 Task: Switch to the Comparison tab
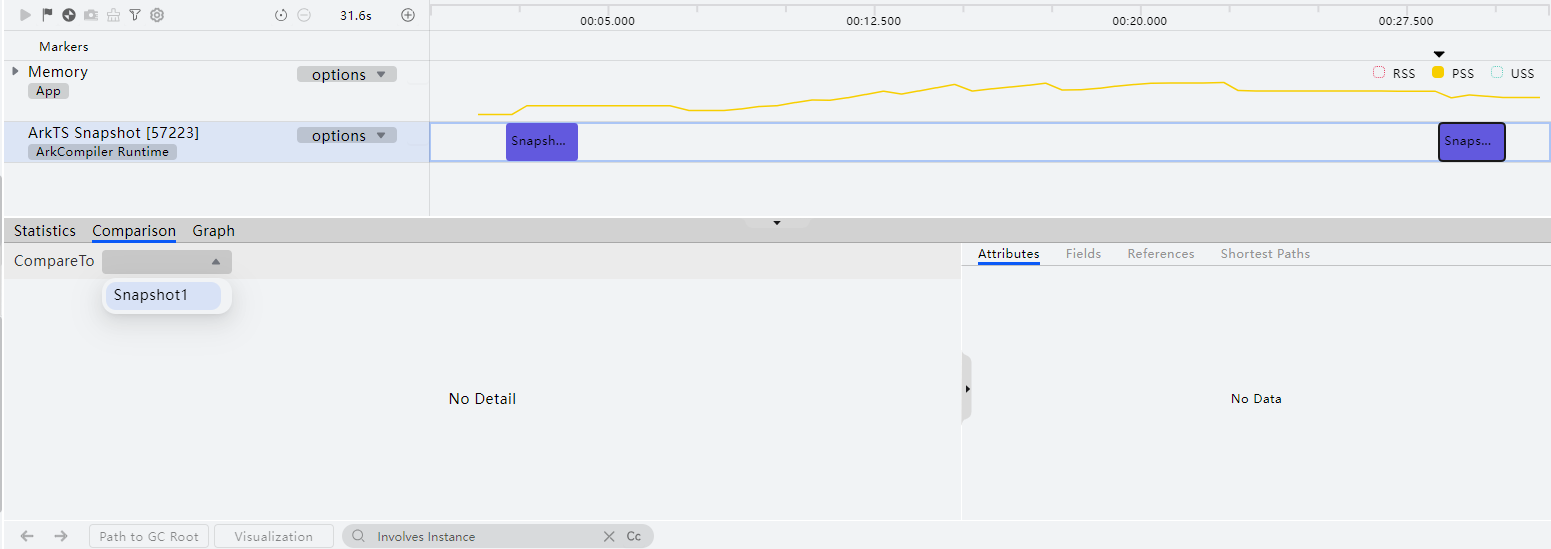click(x=134, y=231)
